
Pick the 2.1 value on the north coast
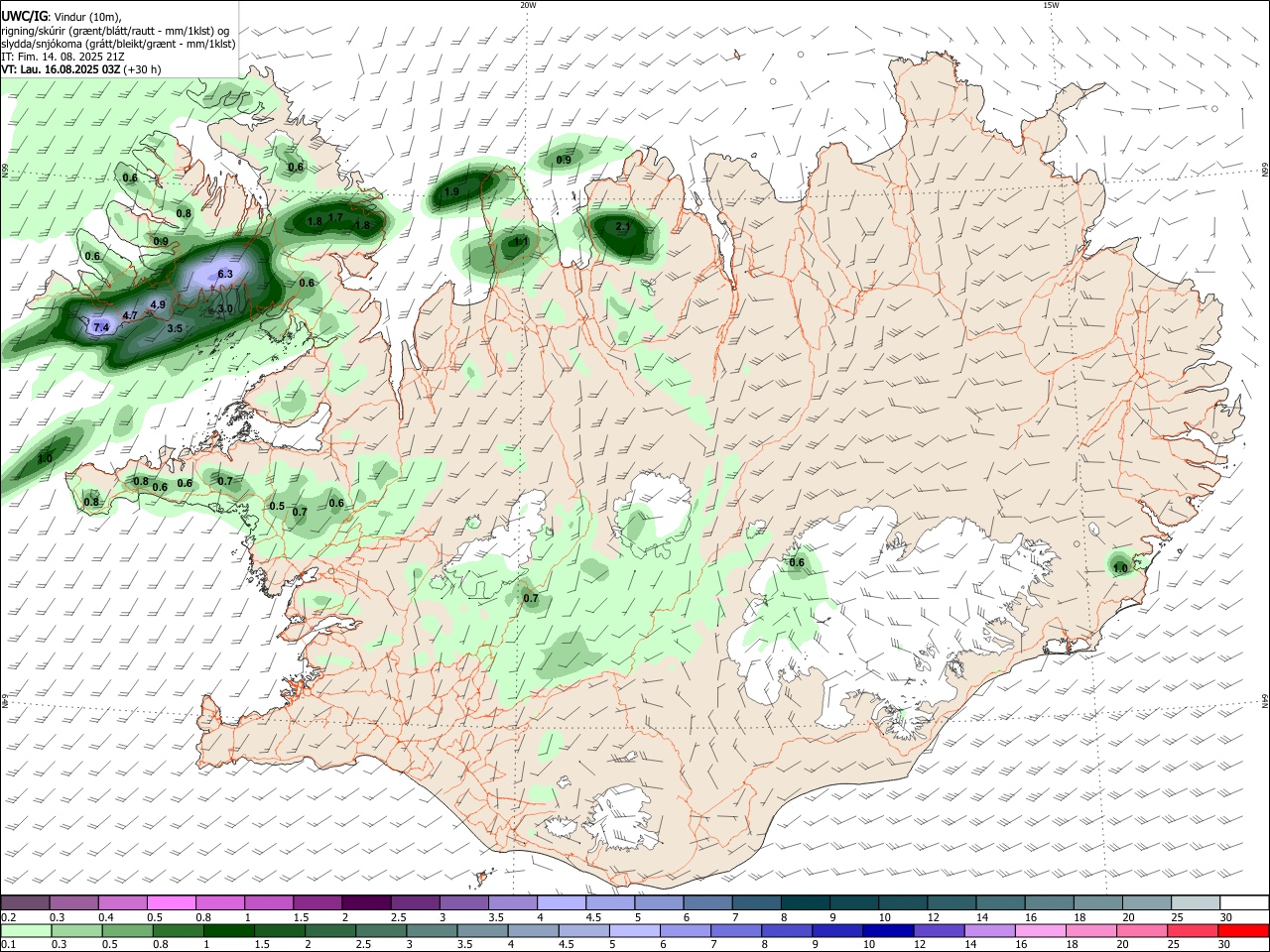(623, 227)
